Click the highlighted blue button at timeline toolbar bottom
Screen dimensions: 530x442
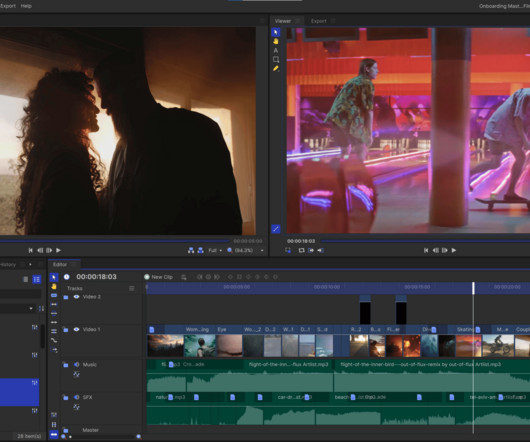pos(54,435)
